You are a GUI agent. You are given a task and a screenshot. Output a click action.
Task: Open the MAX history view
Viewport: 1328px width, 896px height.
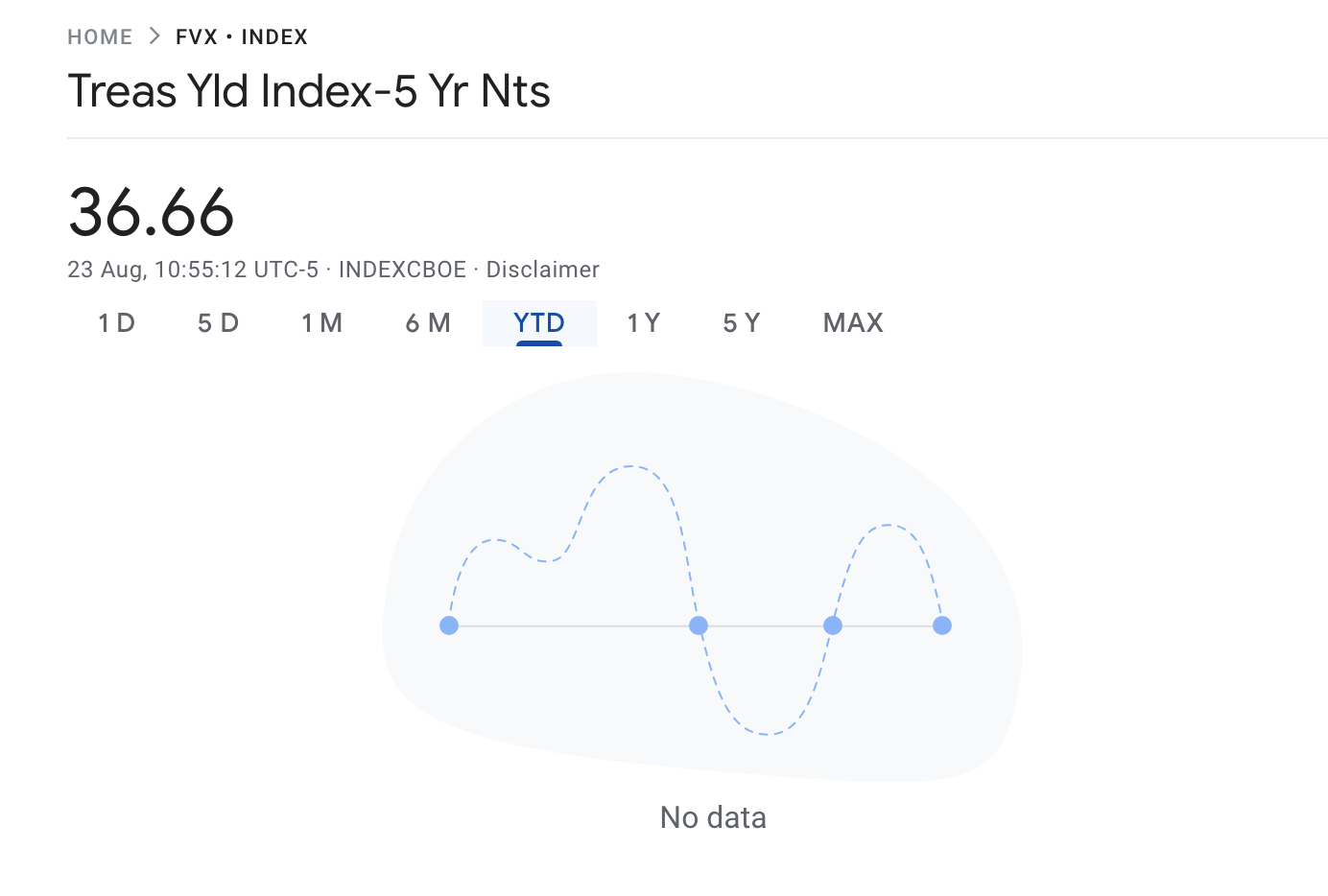[x=852, y=323]
